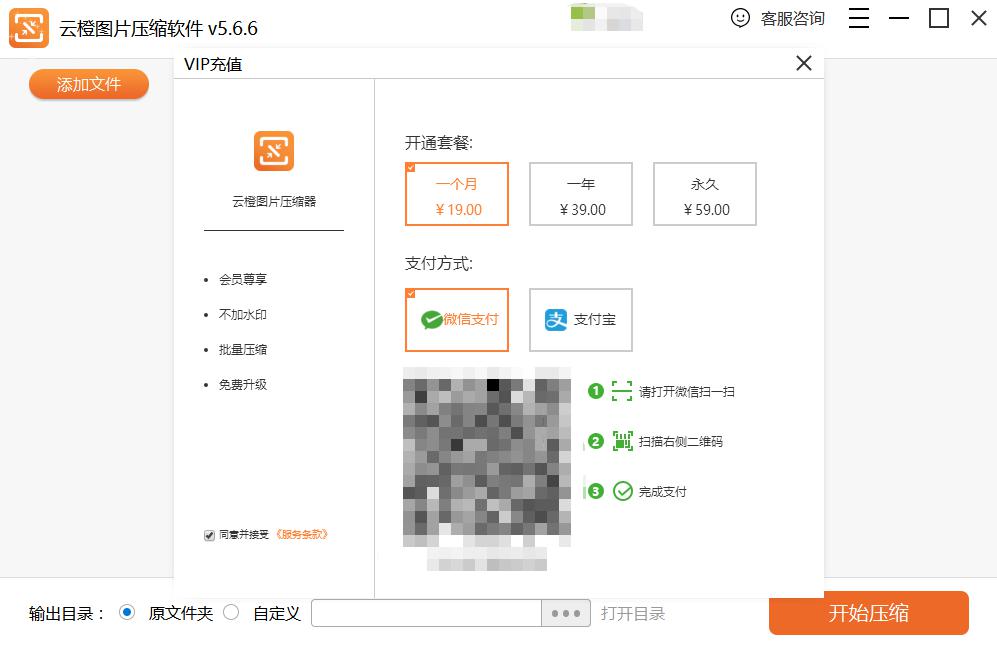This screenshot has height=646, width=997.
Task: Select the 自定义 output radio button
Action: [x=231, y=612]
